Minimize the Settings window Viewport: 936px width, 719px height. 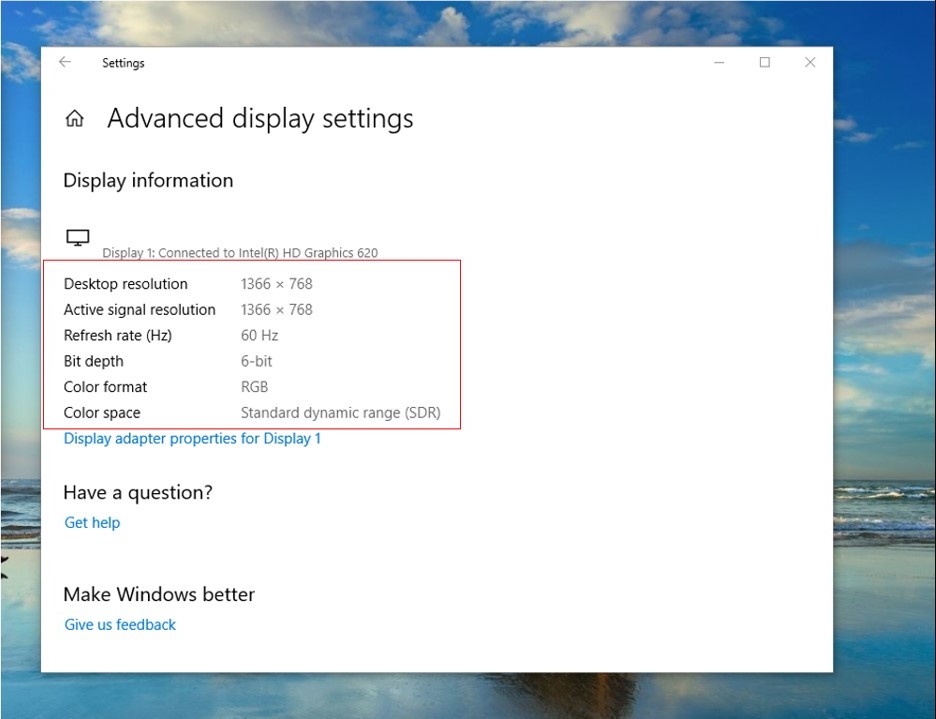[719, 62]
